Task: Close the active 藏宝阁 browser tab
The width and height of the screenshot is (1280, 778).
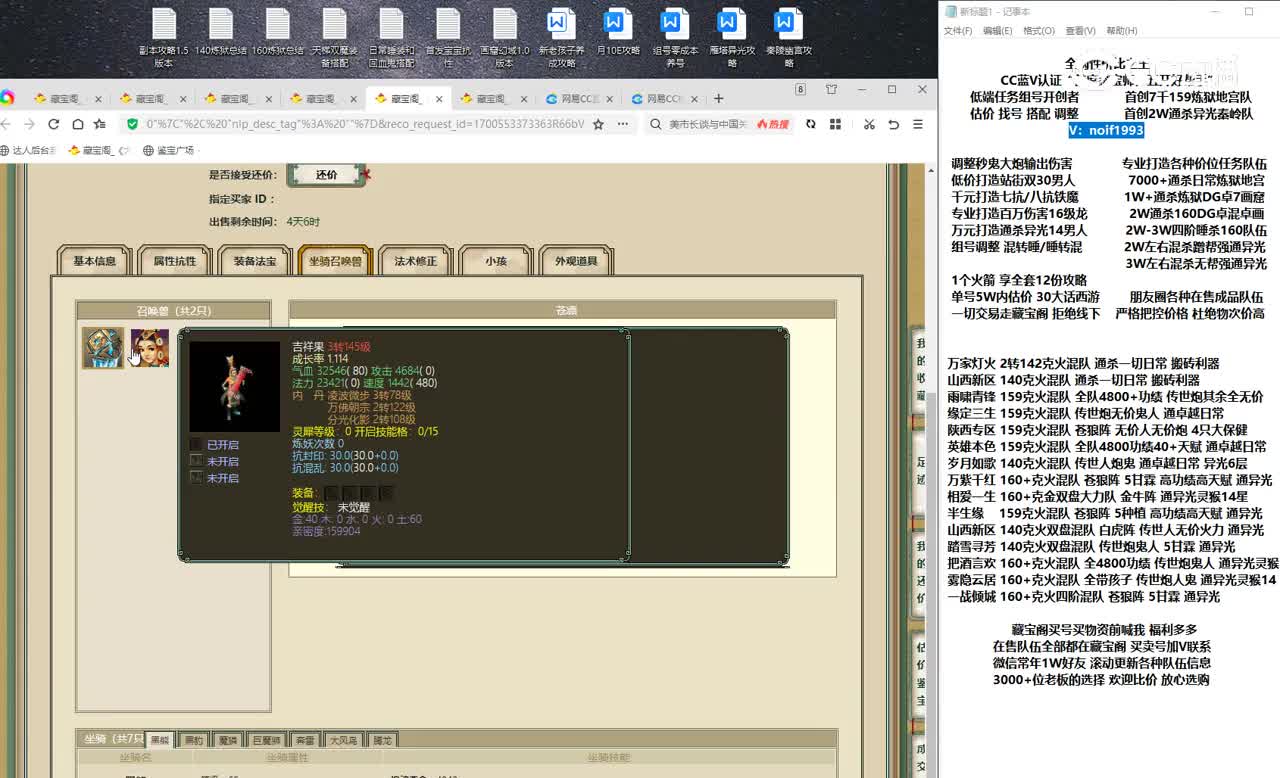Action: click(439, 98)
